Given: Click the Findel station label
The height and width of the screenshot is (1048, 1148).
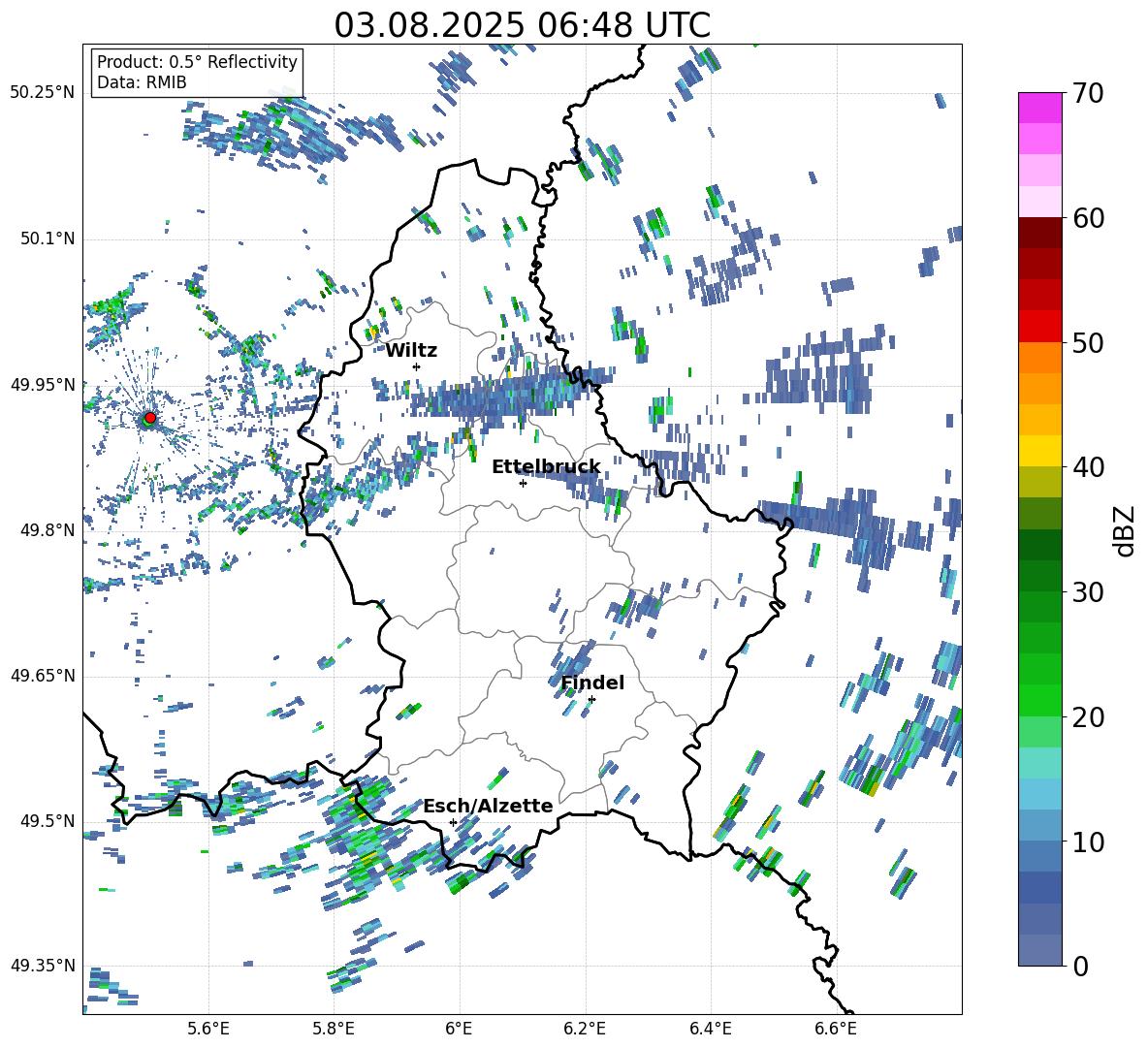Looking at the screenshot, I should click(x=592, y=683).
